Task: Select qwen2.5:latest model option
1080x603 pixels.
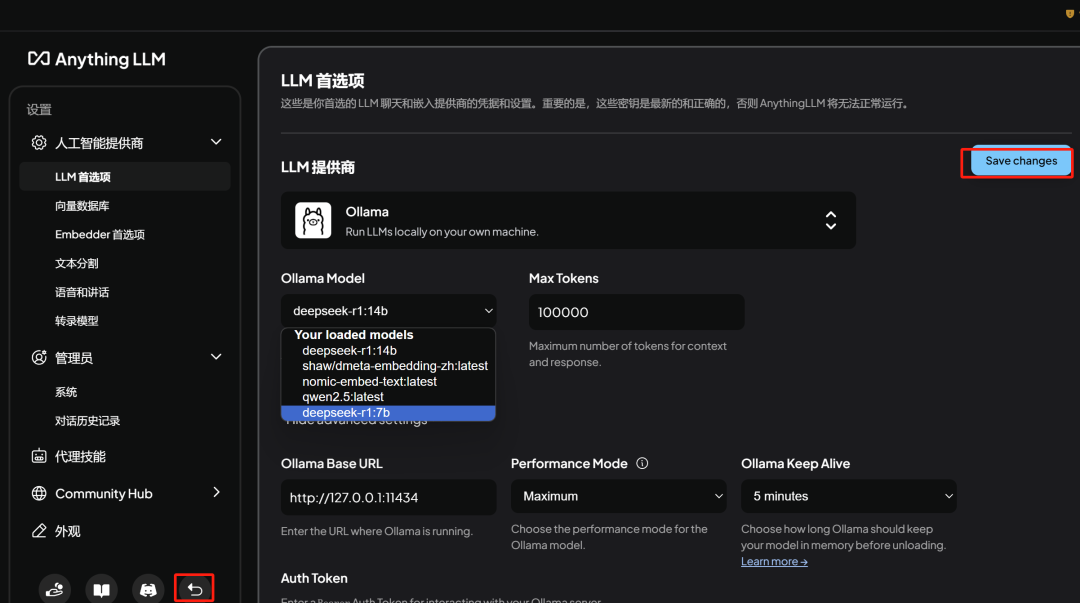Action: pos(388,397)
